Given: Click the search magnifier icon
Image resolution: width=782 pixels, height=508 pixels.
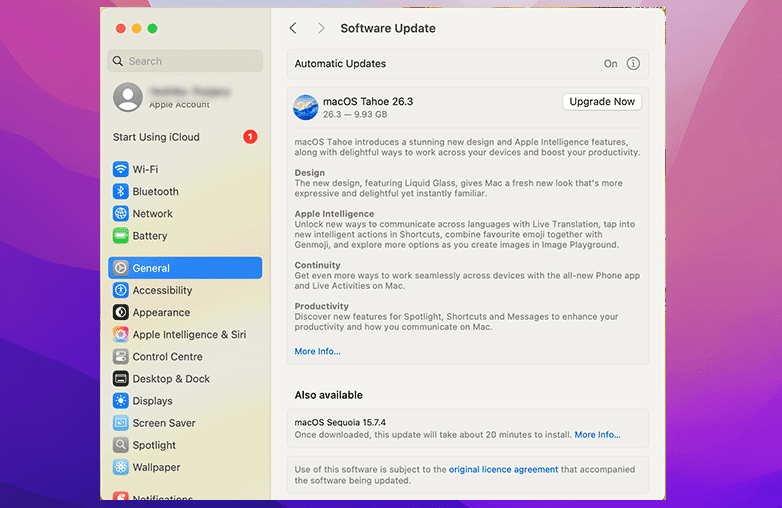Looking at the screenshot, I should click(x=118, y=61).
